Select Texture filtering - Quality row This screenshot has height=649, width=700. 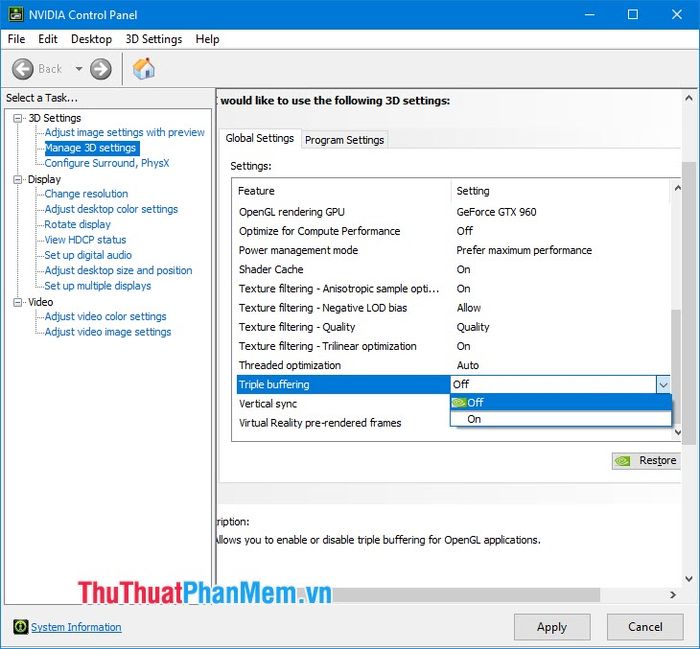[453, 327]
